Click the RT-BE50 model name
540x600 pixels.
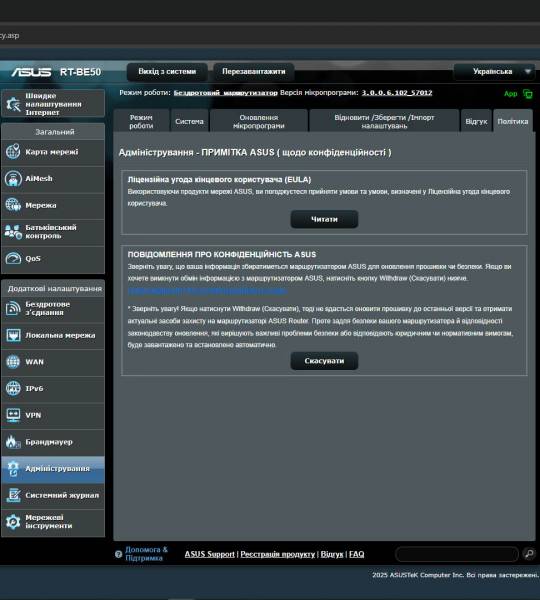80,72
